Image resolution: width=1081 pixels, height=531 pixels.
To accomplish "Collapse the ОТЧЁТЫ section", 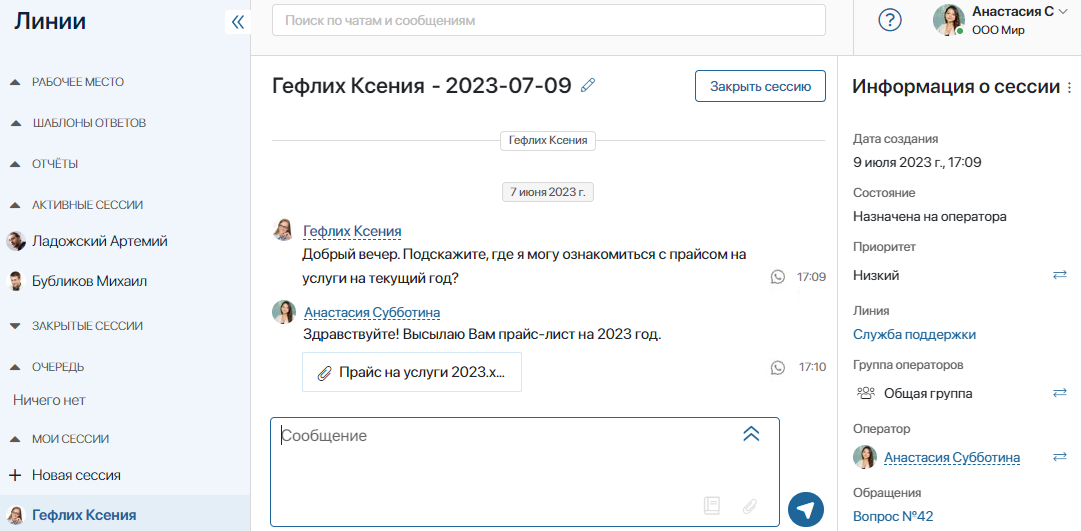I will click(15, 164).
